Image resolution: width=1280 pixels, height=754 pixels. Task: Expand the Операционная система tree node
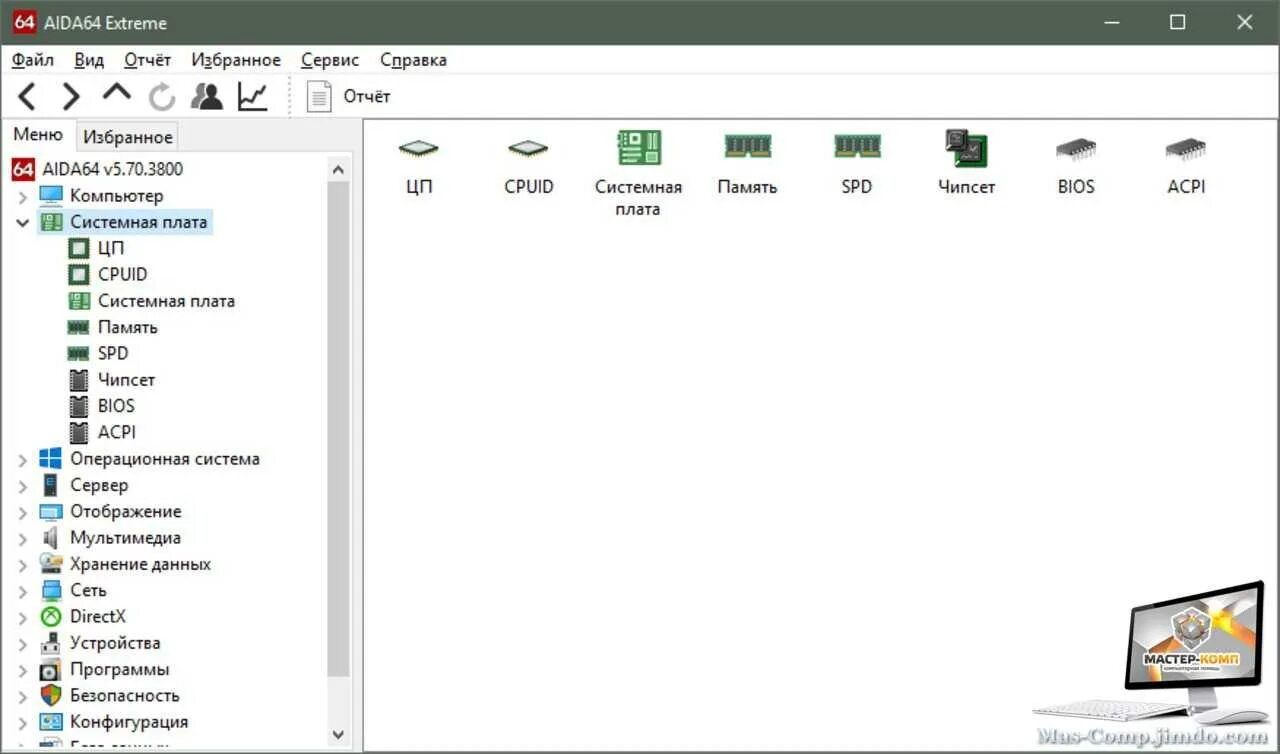[x=22, y=459]
